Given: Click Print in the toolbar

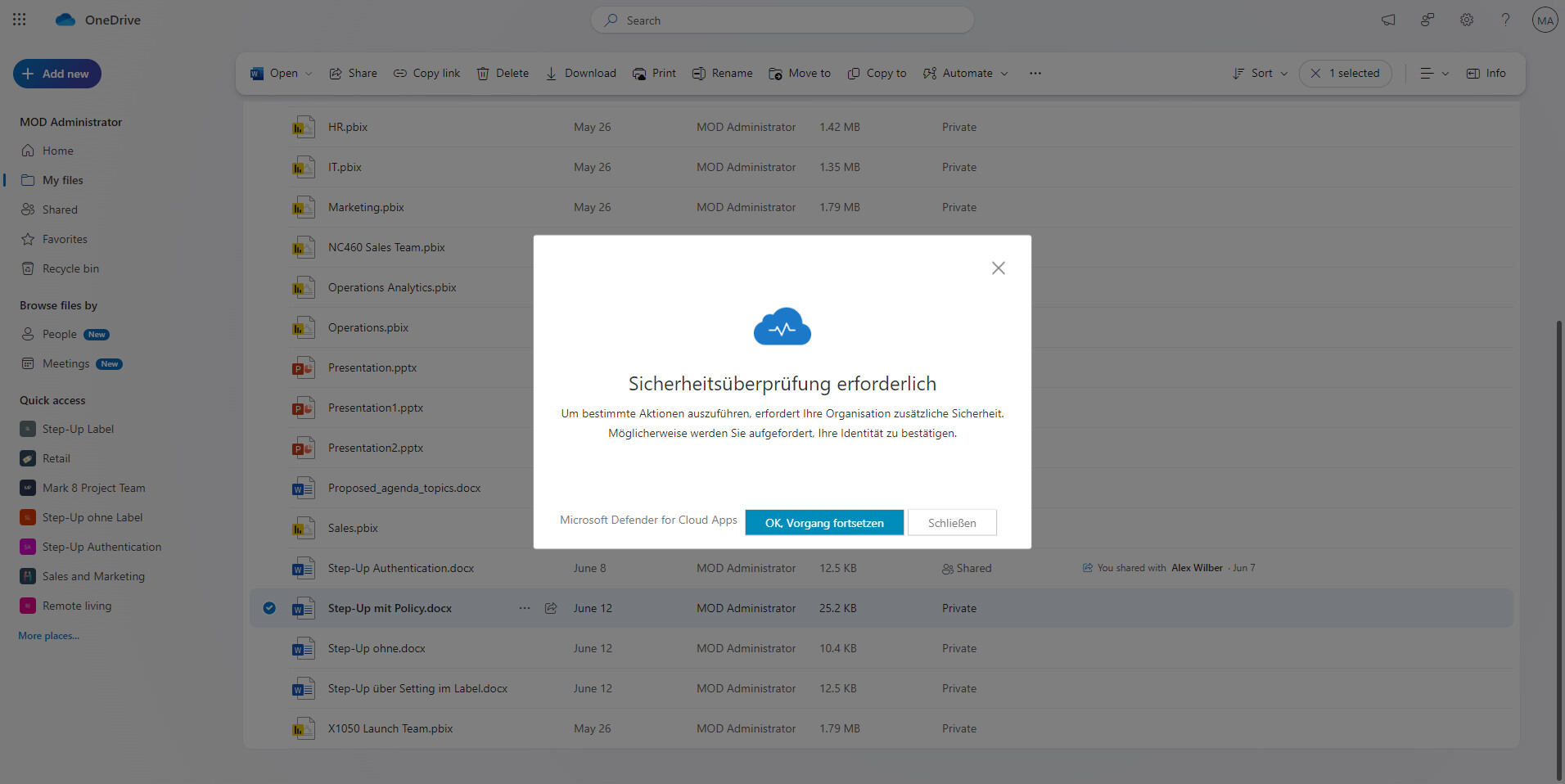Looking at the screenshot, I should pyautogui.click(x=654, y=73).
